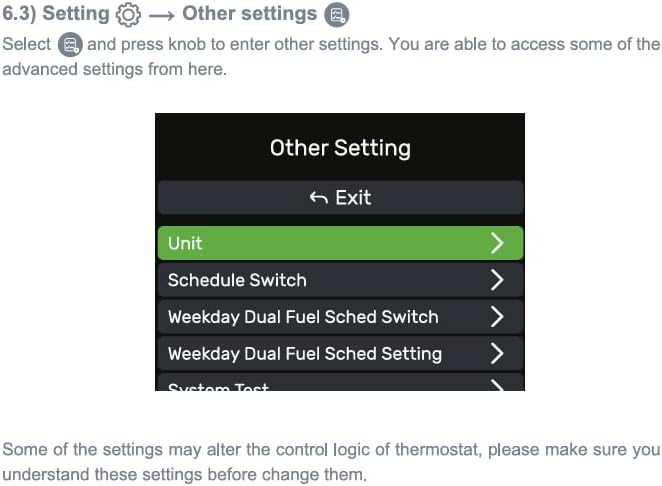Expand Weekday Dual Fuel Sched Setting chevron

pos(497,353)
